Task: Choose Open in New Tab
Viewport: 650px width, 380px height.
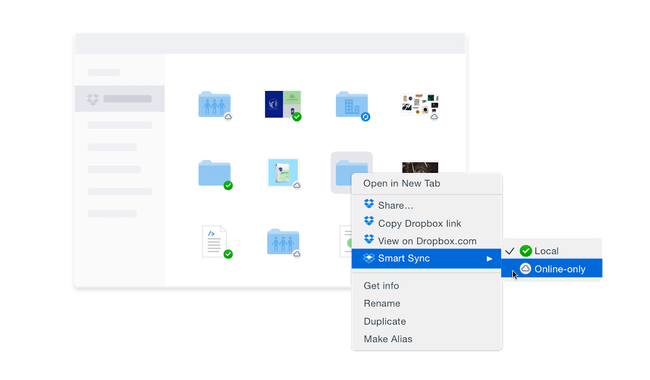Action: 401,183
